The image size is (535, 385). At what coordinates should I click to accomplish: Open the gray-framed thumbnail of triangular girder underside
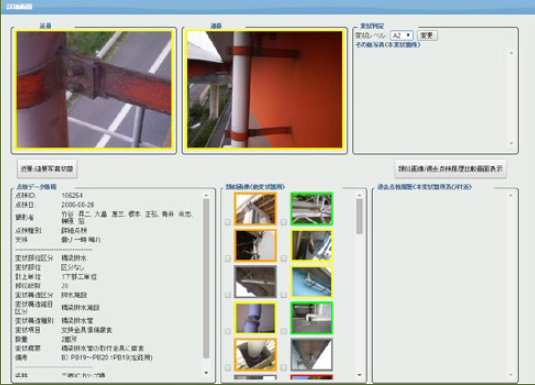coord(312,355)
